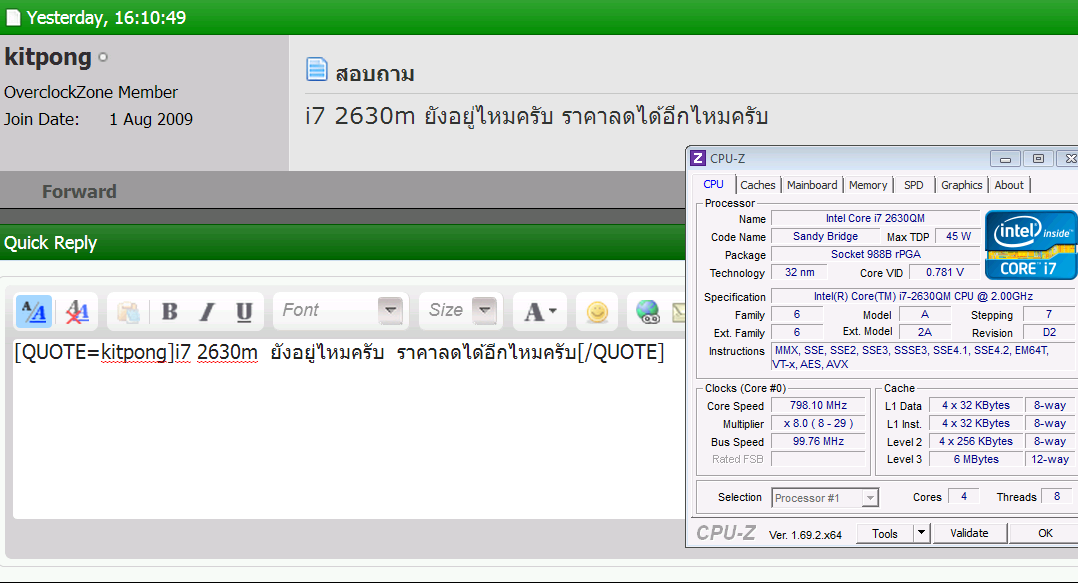1078x583 pixels.
Task: Click the Sandy Bridge code name value
Action: coord(825,236)
